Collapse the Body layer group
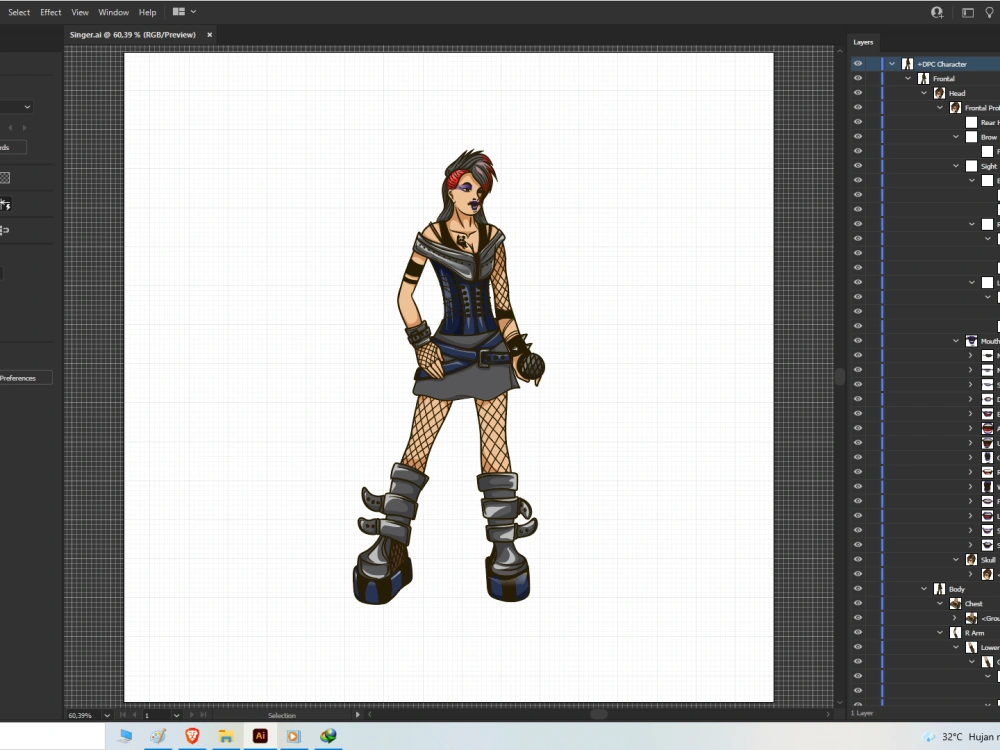Image resolution: width=1000 pixels, height=750 pixels. point(924,589)
